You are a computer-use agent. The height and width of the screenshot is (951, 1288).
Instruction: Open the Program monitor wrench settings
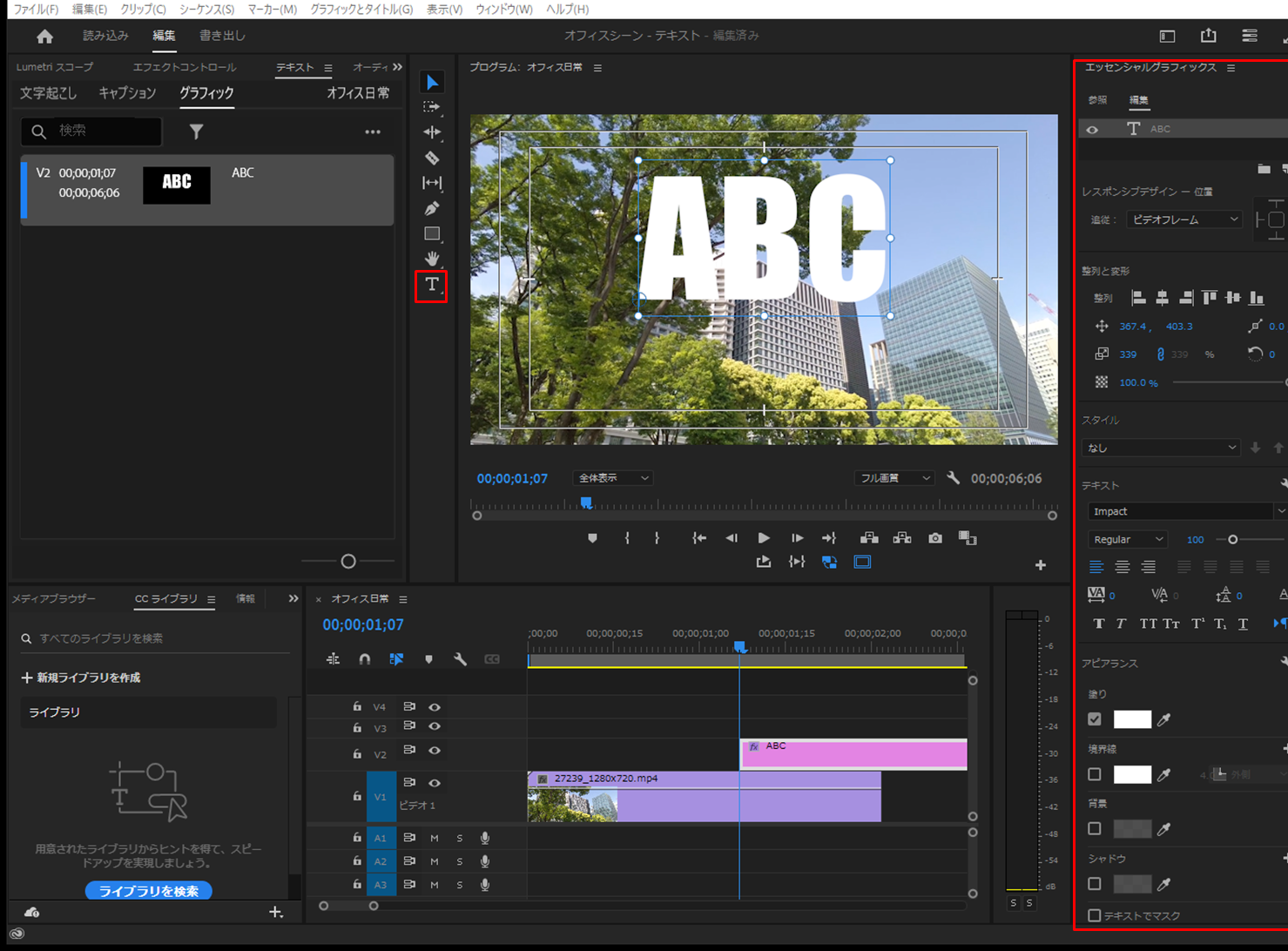pyautogui.click(x=953, y=478)
